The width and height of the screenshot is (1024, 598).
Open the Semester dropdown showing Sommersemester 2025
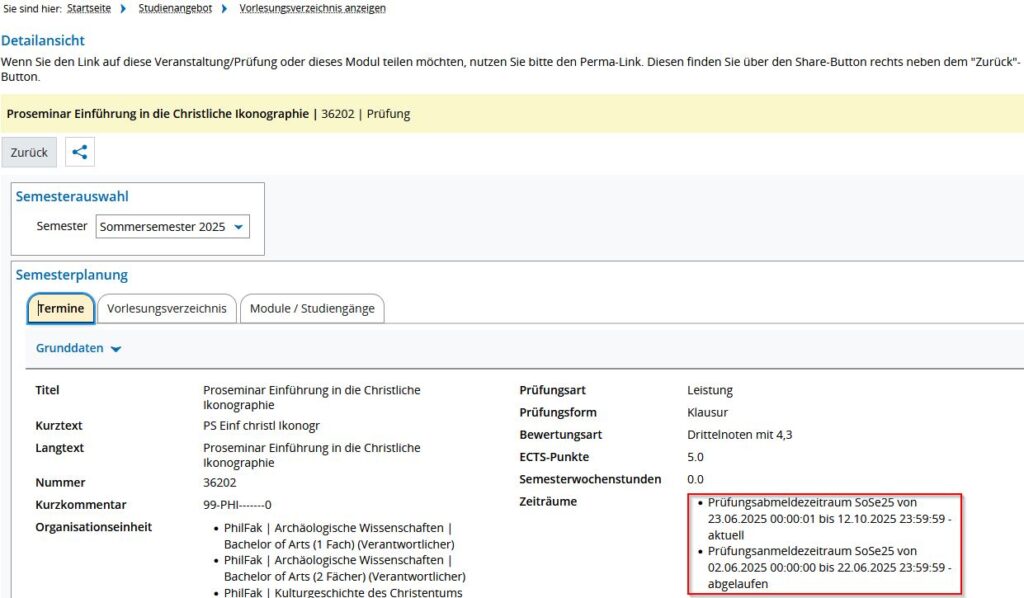click(x=172, y=227)
